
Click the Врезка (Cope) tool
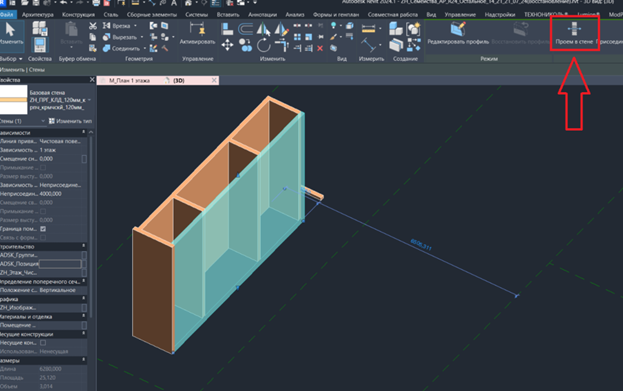(x=117, y=26)
